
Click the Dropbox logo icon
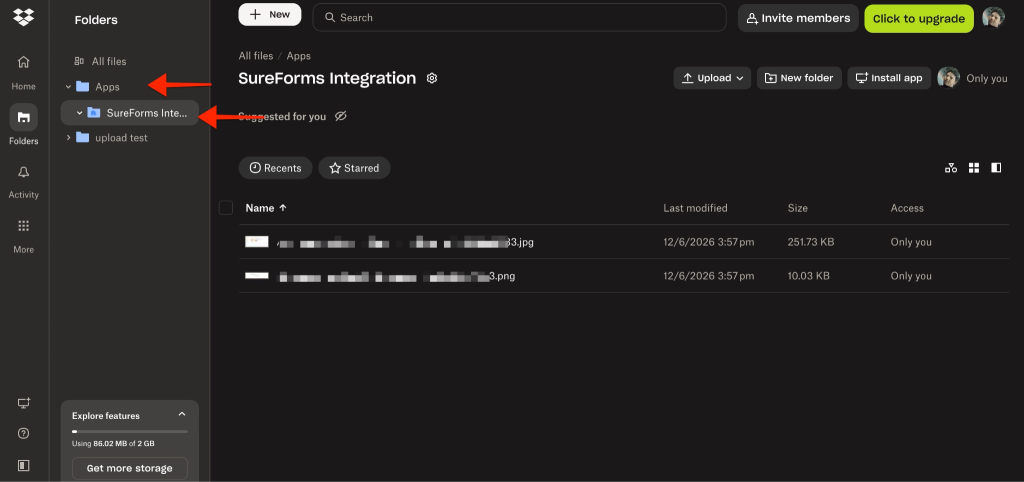(x=24, y=17)
